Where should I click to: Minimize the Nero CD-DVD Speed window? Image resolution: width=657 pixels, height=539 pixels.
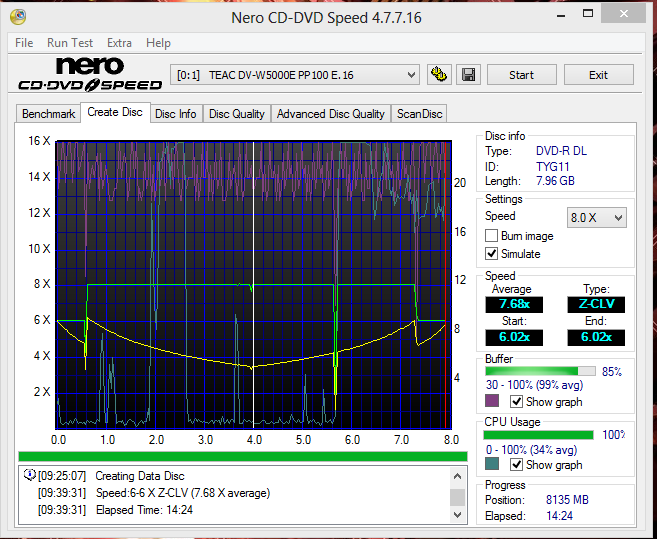561,16
